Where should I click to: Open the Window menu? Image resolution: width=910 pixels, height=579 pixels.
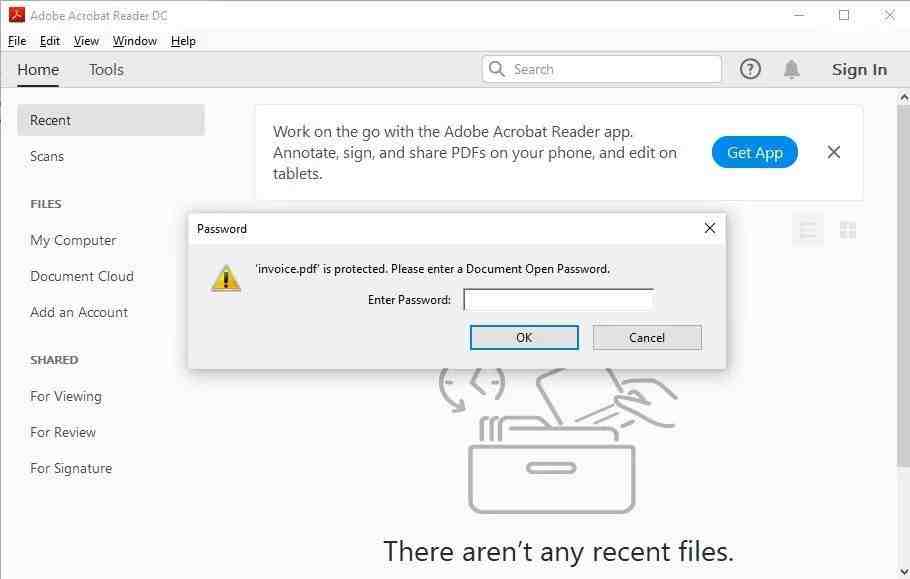[x=135, y=41]
